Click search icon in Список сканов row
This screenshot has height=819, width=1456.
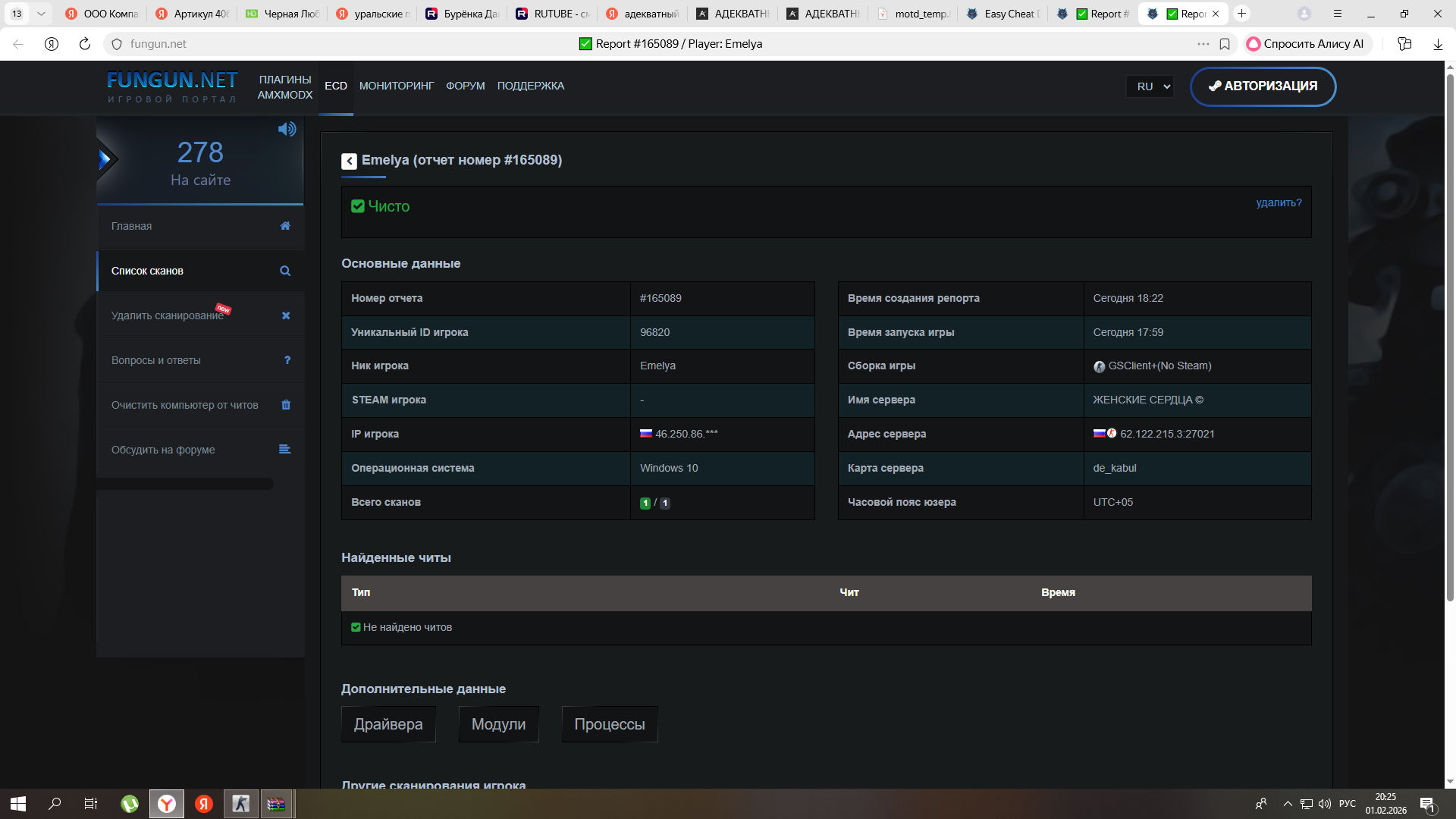click(285, 271)
